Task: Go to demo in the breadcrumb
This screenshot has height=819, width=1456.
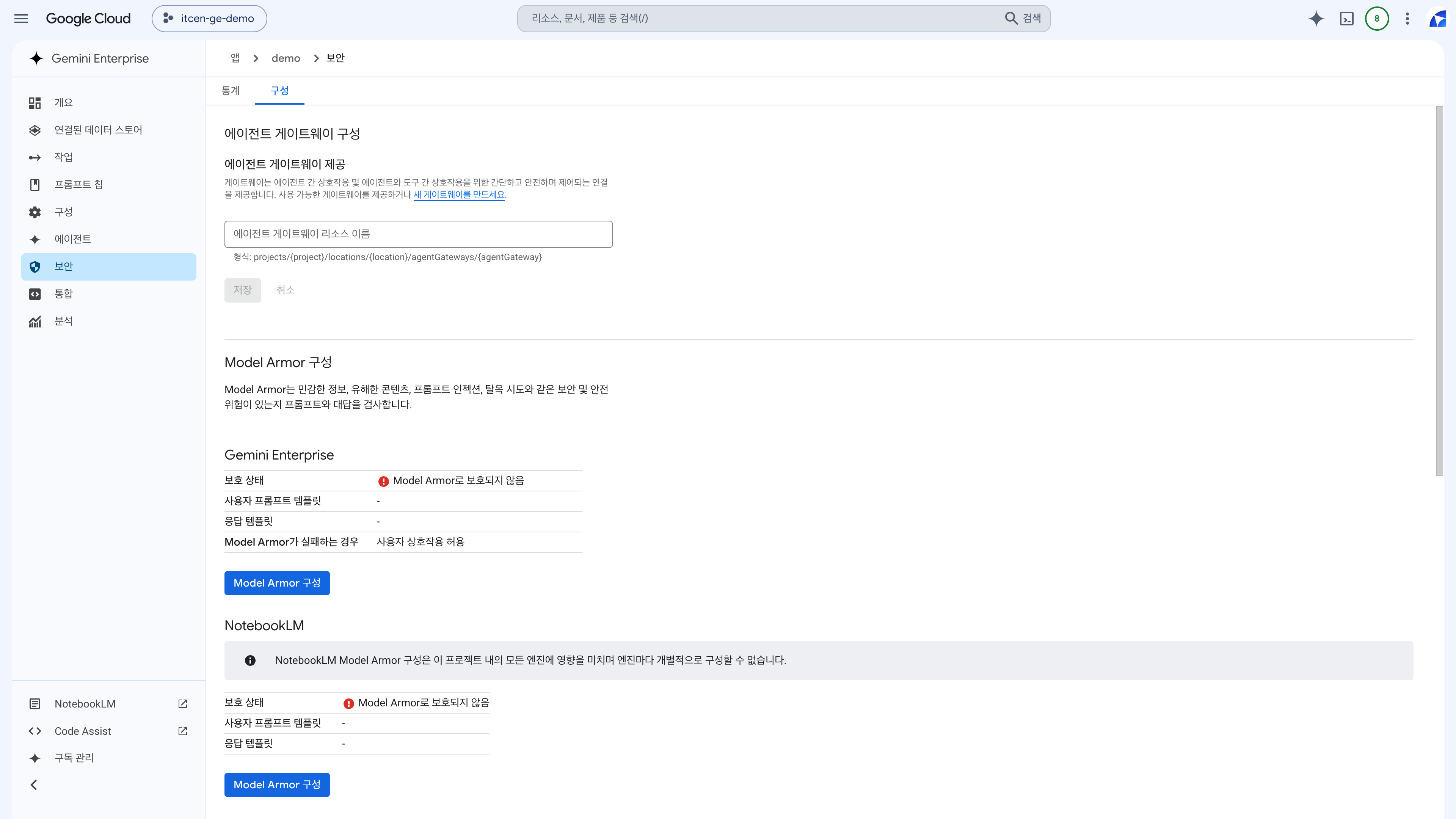Action: click(x=286, y=58)
